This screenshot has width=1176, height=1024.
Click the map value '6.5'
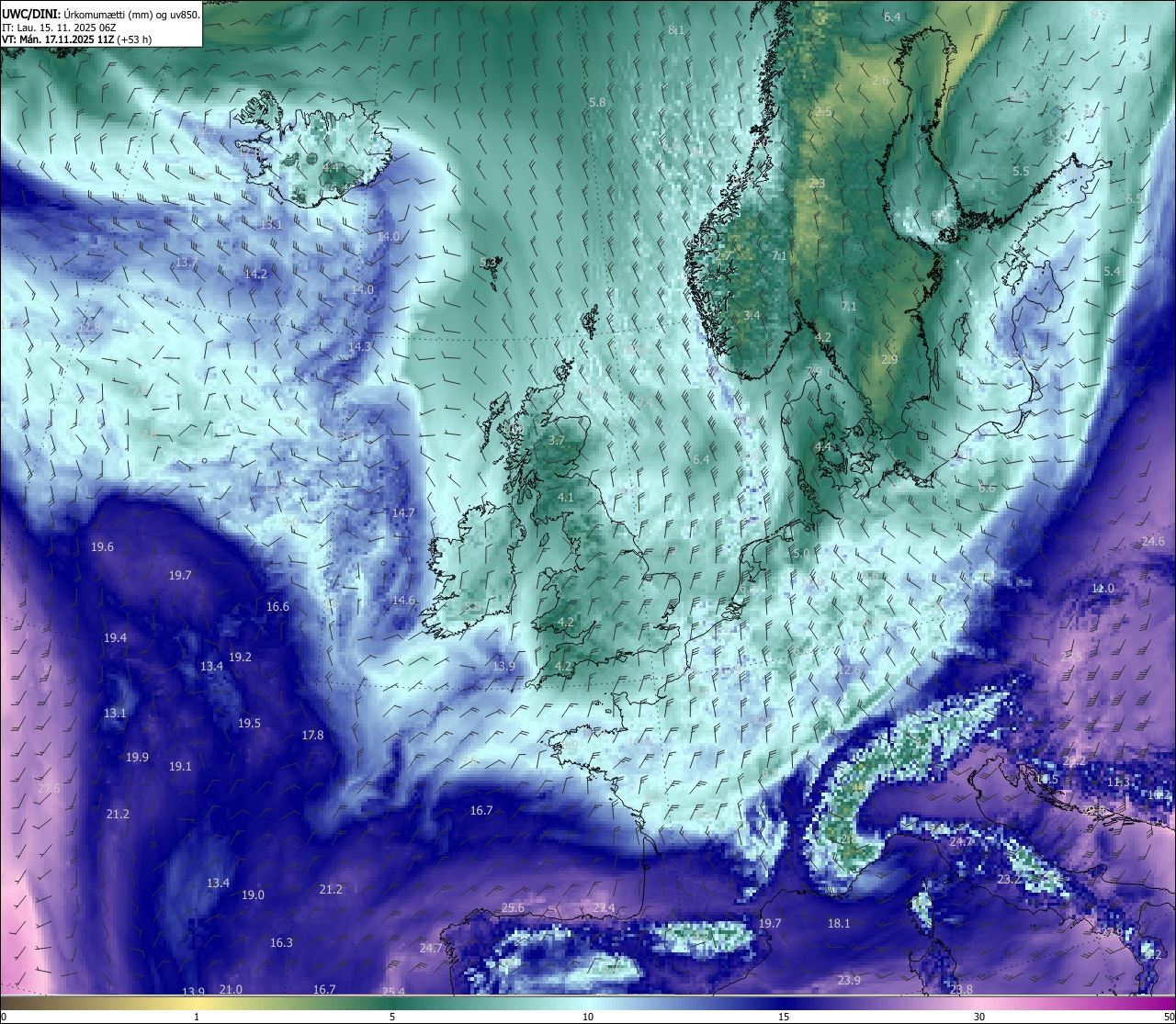coord(1134,198)
